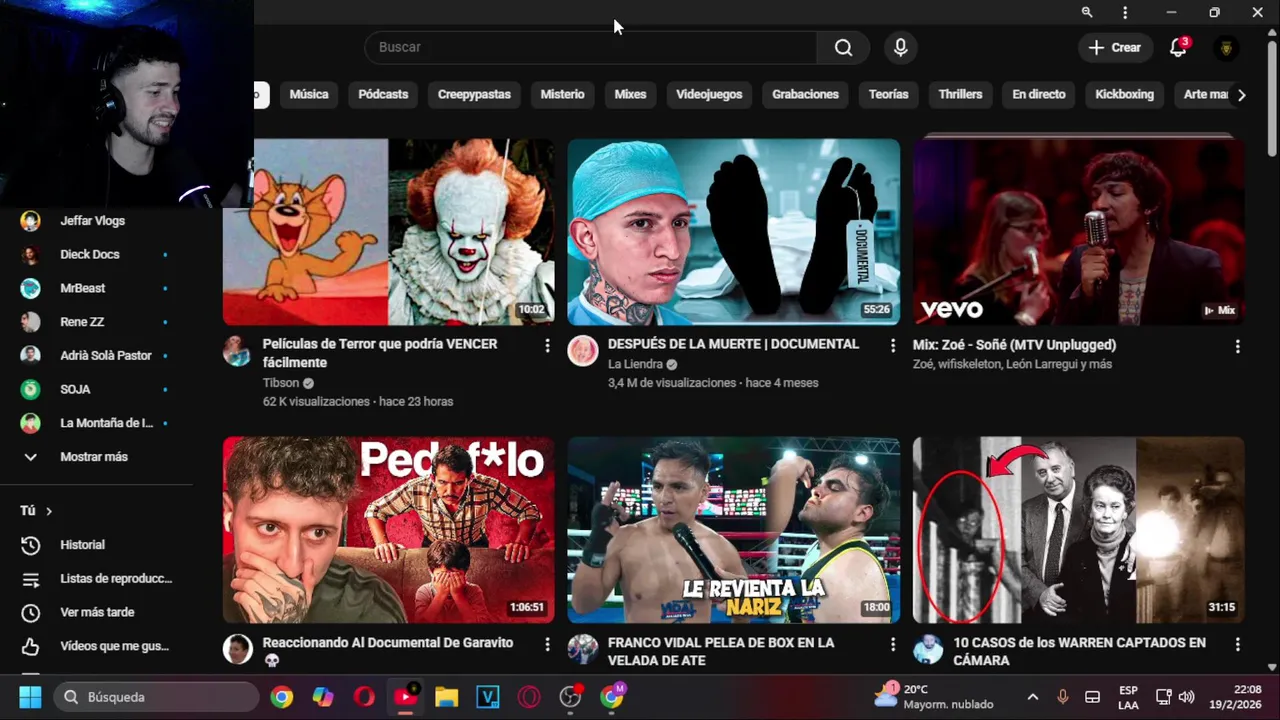
Task: Open the Tibson channel name link
Action: pos(281,383)
